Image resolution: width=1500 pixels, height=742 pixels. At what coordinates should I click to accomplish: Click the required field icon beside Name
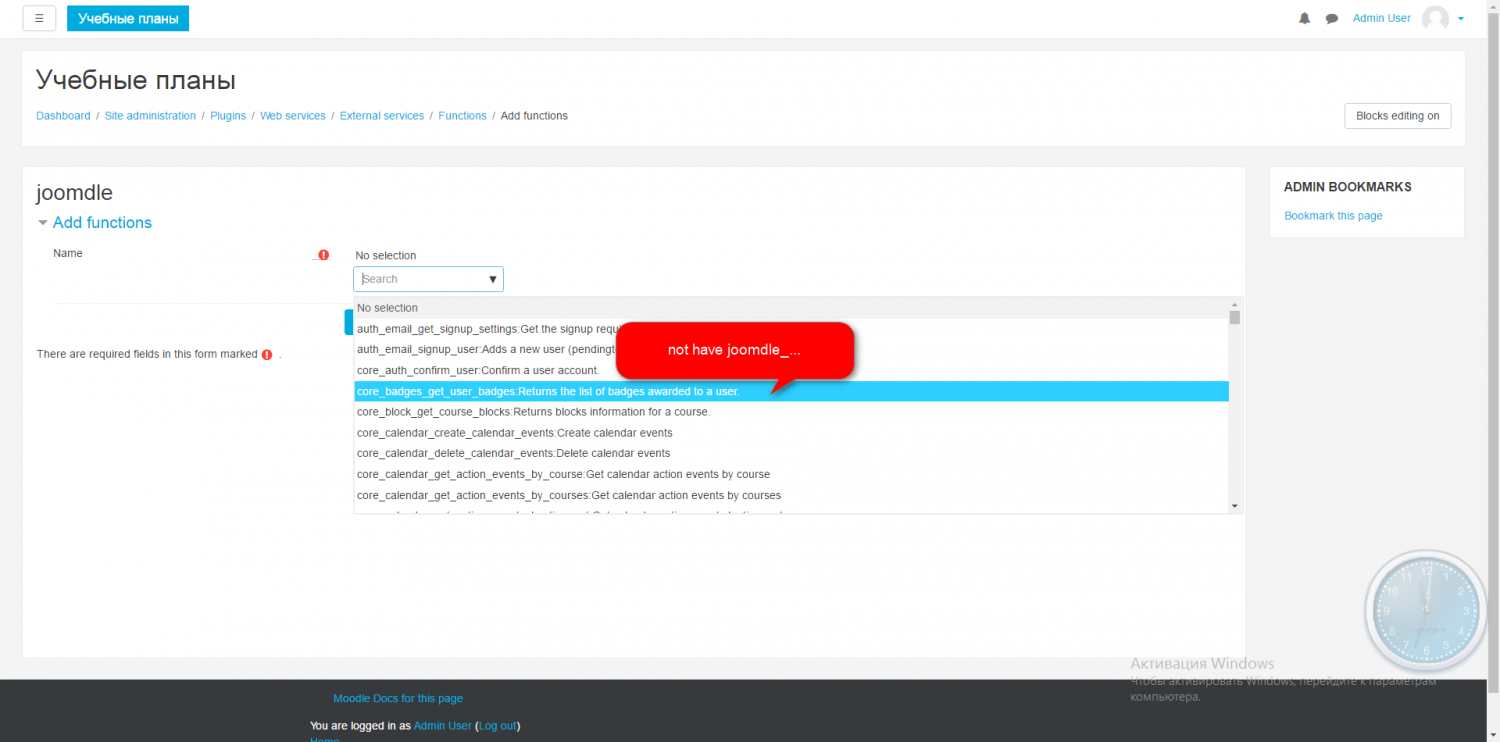323,255
